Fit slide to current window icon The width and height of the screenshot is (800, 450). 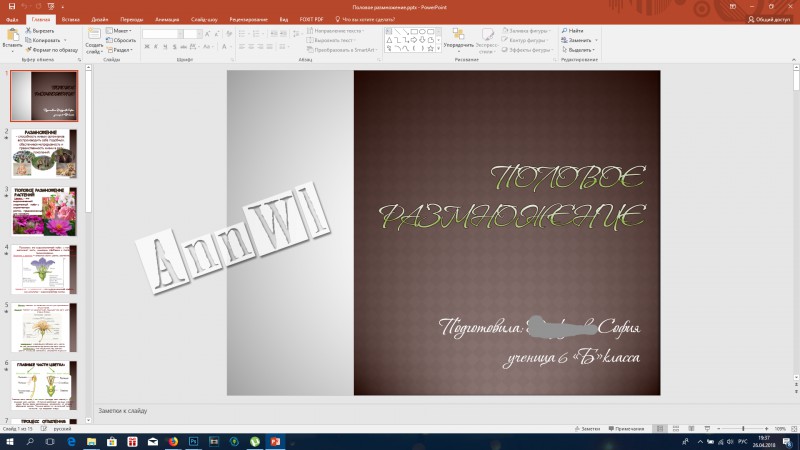pos(794,429)
